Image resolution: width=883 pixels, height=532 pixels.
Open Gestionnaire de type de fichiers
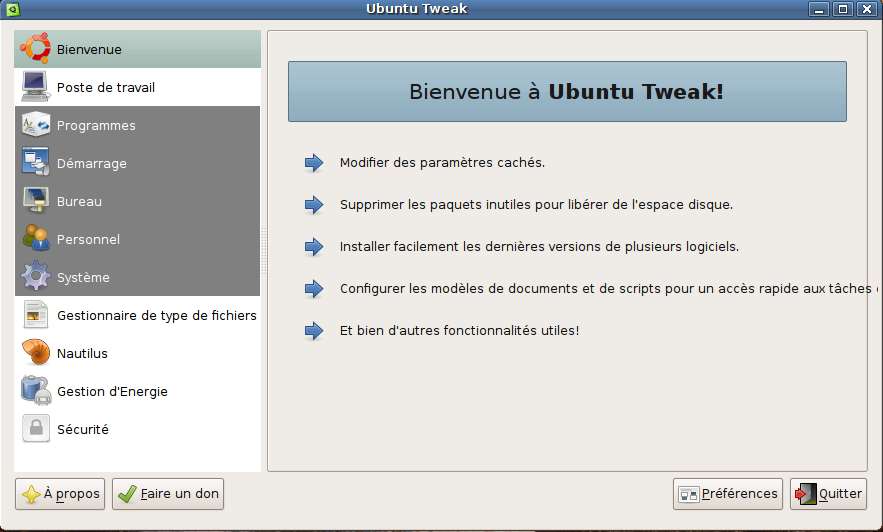(137, 315)
